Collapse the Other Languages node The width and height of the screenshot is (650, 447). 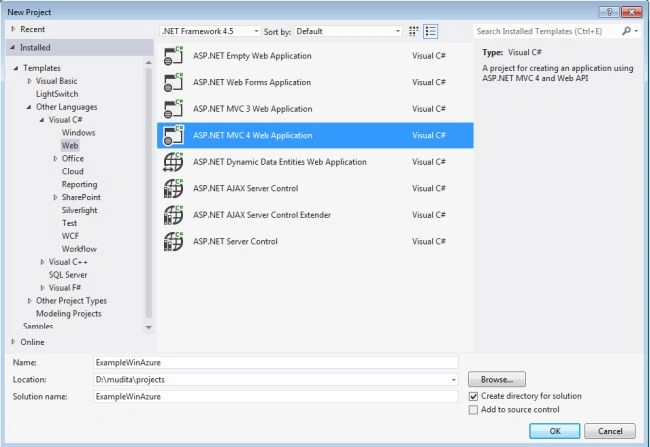29,107
